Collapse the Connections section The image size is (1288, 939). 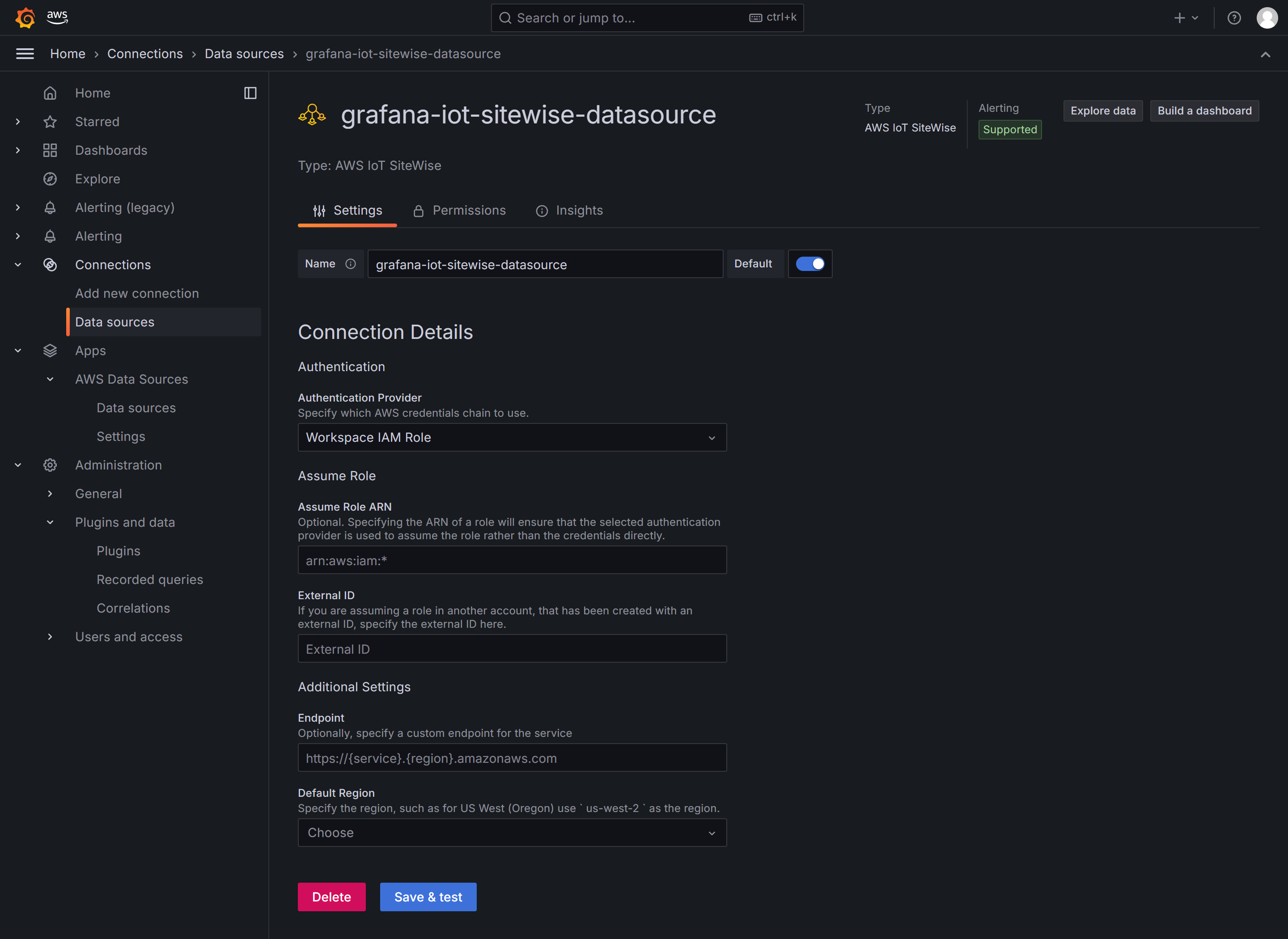pos(18,265)
